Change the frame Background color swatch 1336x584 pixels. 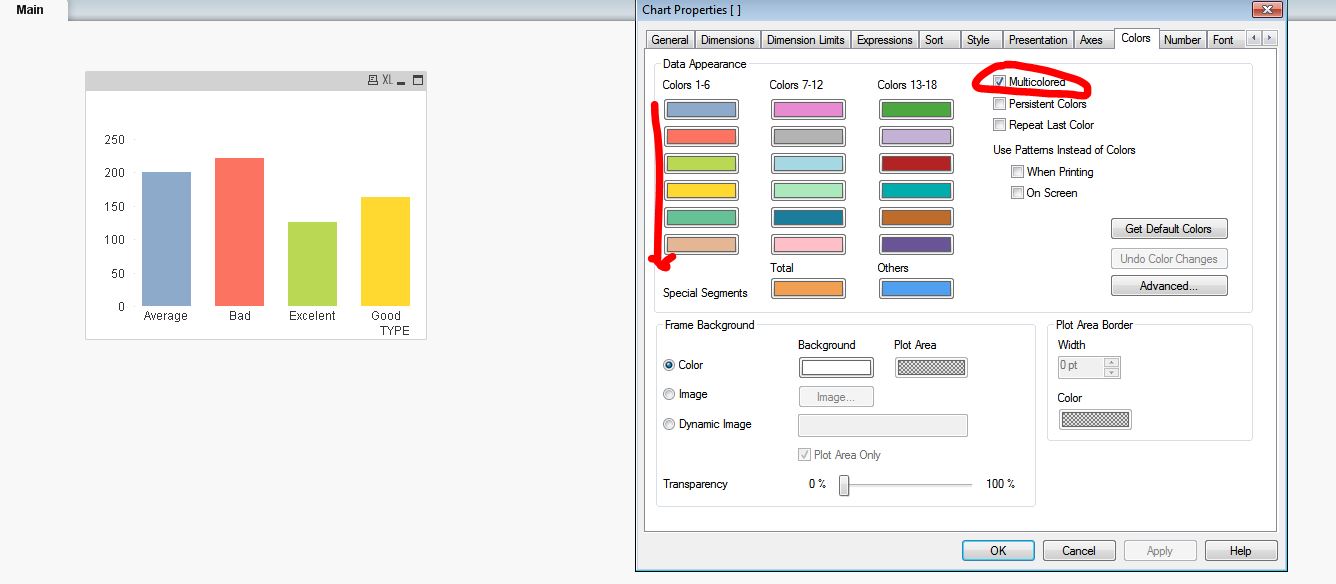[836, 367]
